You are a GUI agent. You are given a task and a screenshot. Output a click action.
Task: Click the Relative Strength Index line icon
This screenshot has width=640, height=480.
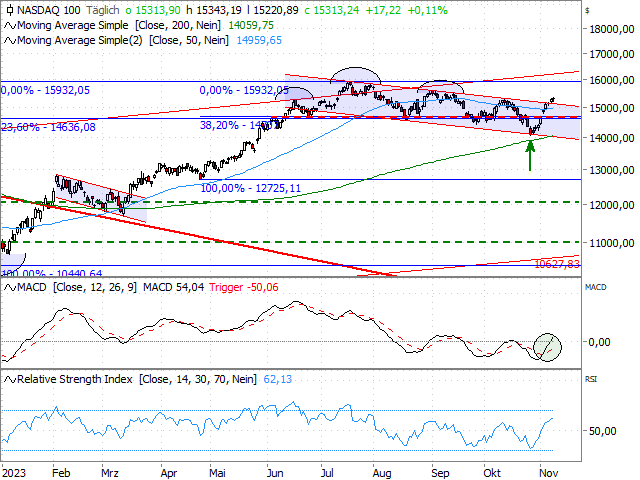(x=10, y=380)
